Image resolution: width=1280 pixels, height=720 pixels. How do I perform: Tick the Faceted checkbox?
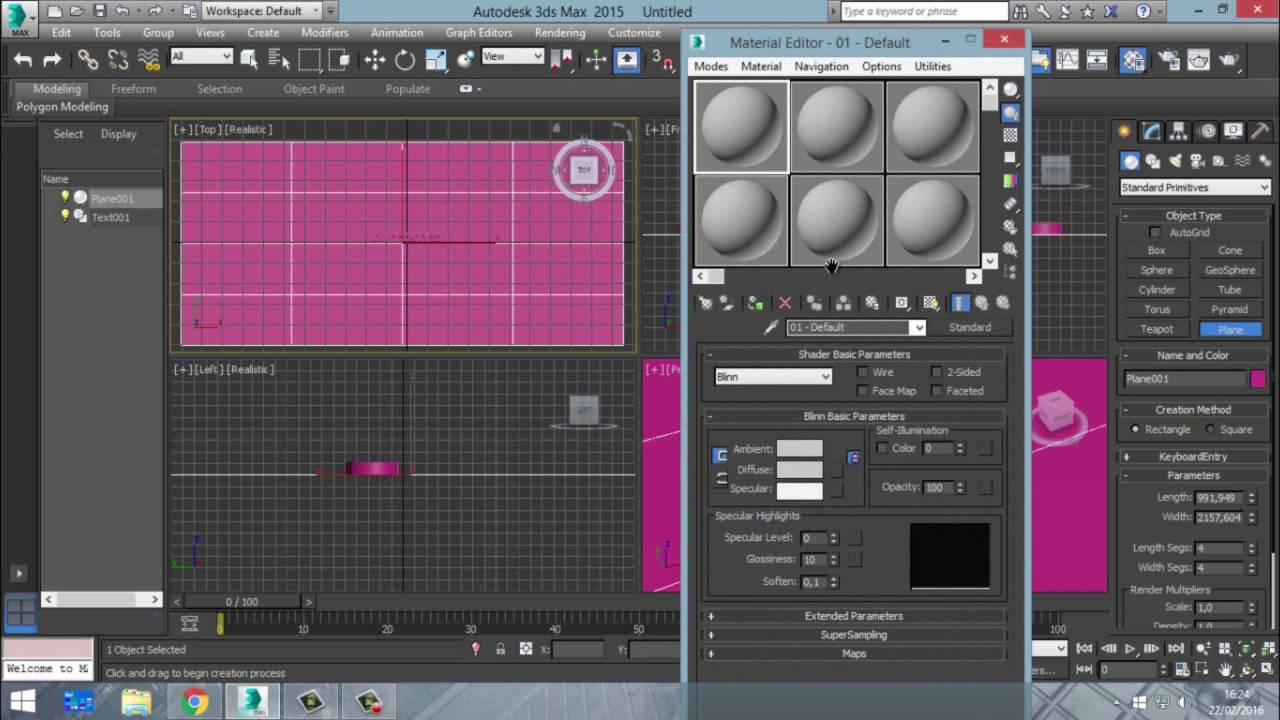point(937,391)
